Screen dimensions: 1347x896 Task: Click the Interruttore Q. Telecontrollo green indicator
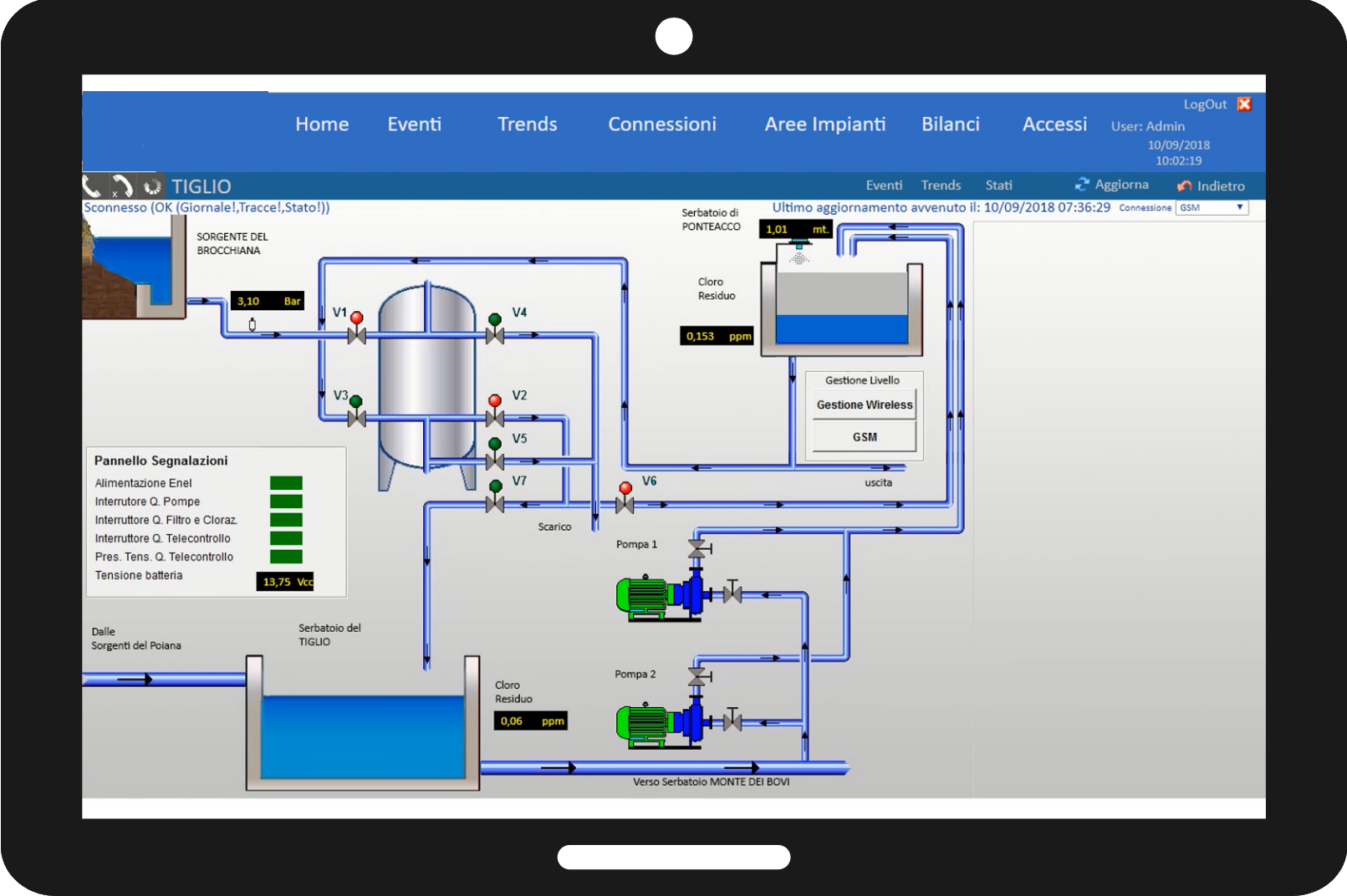tap(286, 537)
